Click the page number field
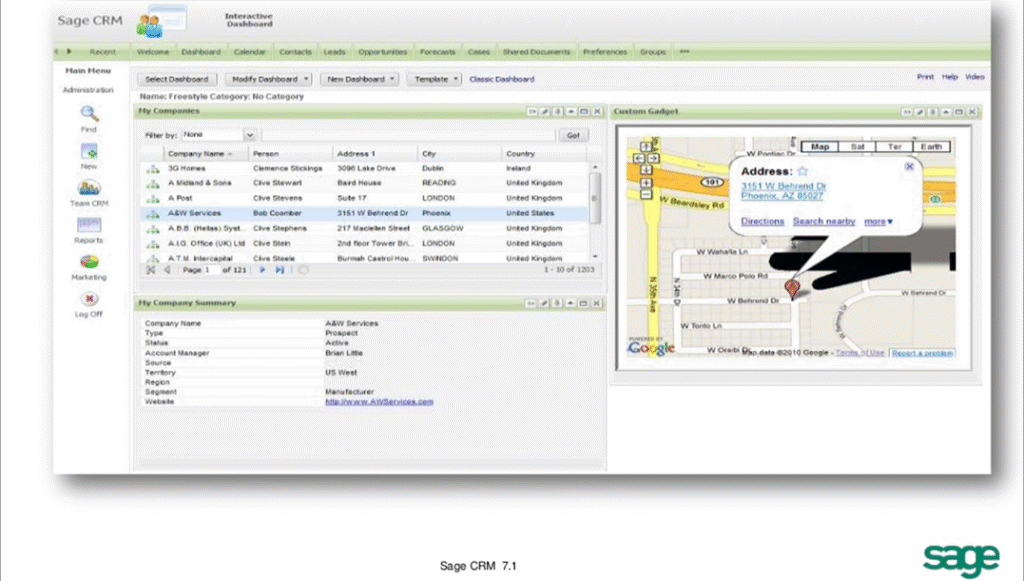Screen dimensions: 1024x581 pyautogui.click(x=211, y=270)
